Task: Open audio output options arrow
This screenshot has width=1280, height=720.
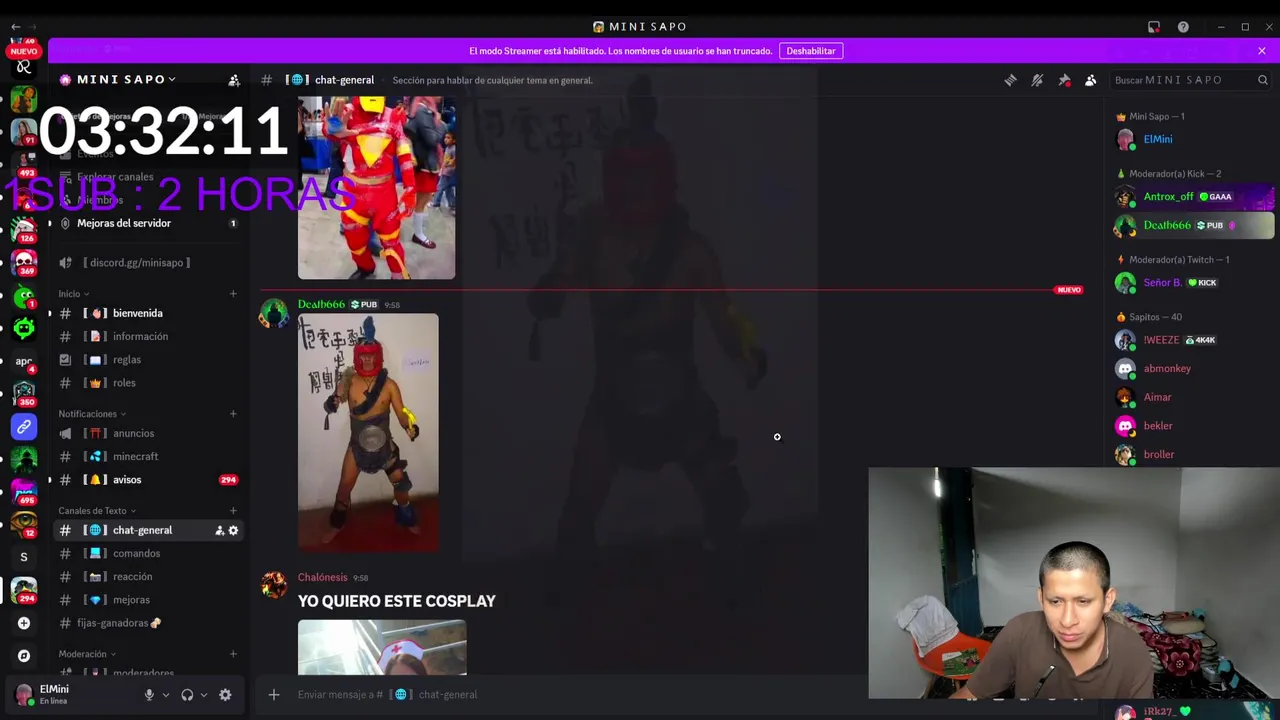Action: click(204, 695)
